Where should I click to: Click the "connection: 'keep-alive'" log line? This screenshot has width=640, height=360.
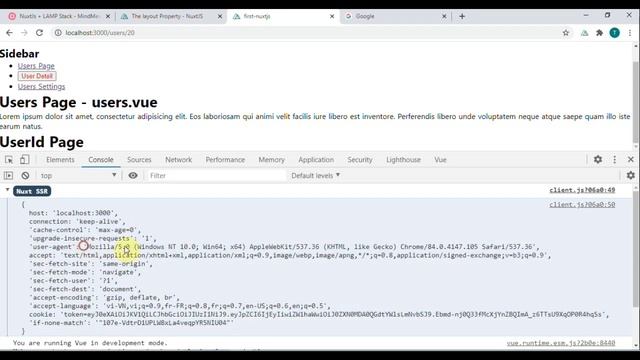click(76, 222)
